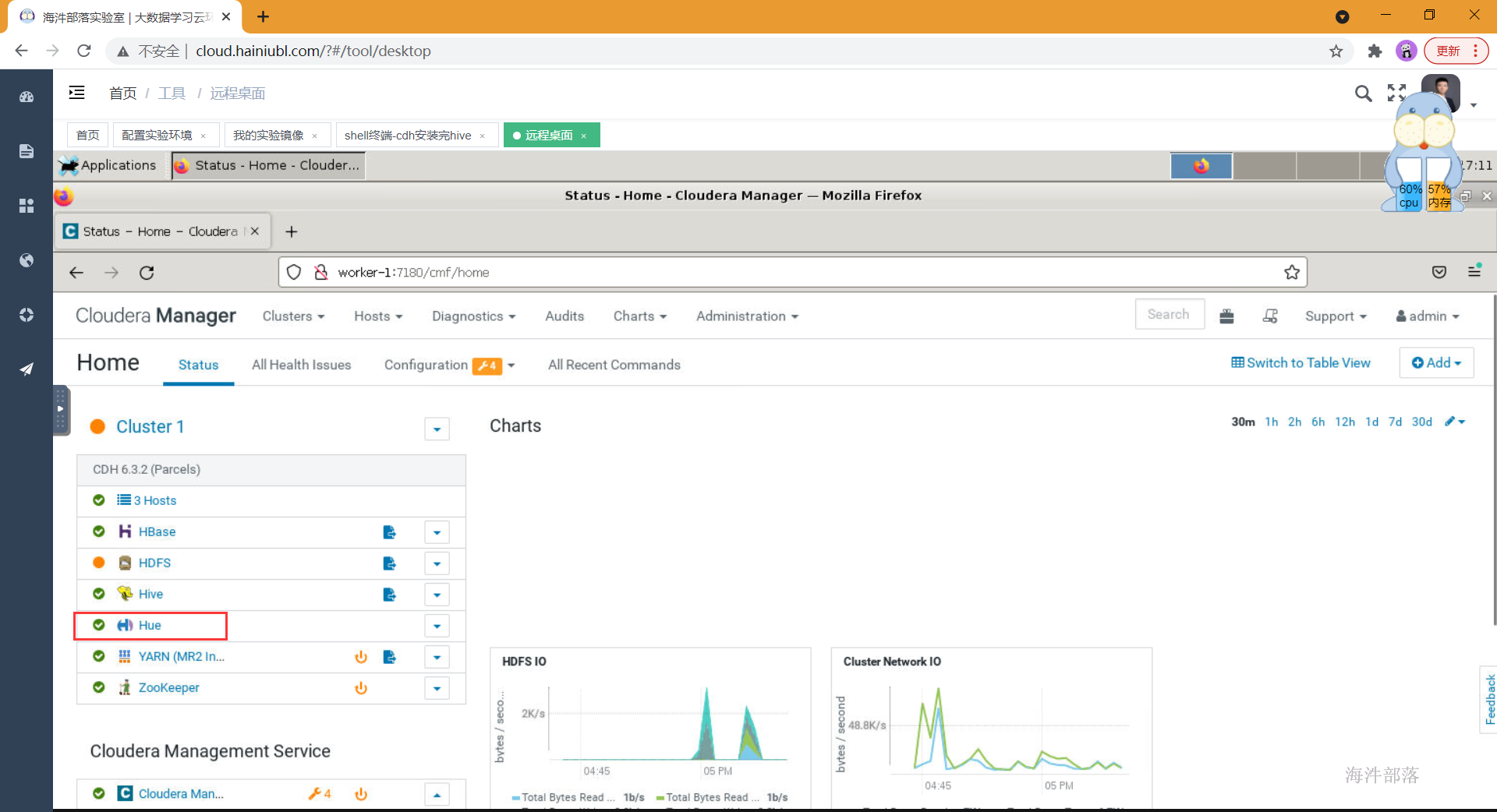Open Cloudera Management Service configuration issues wrench
The height and width of the screenshot is (812, 1497).
(x=320, y=793)
